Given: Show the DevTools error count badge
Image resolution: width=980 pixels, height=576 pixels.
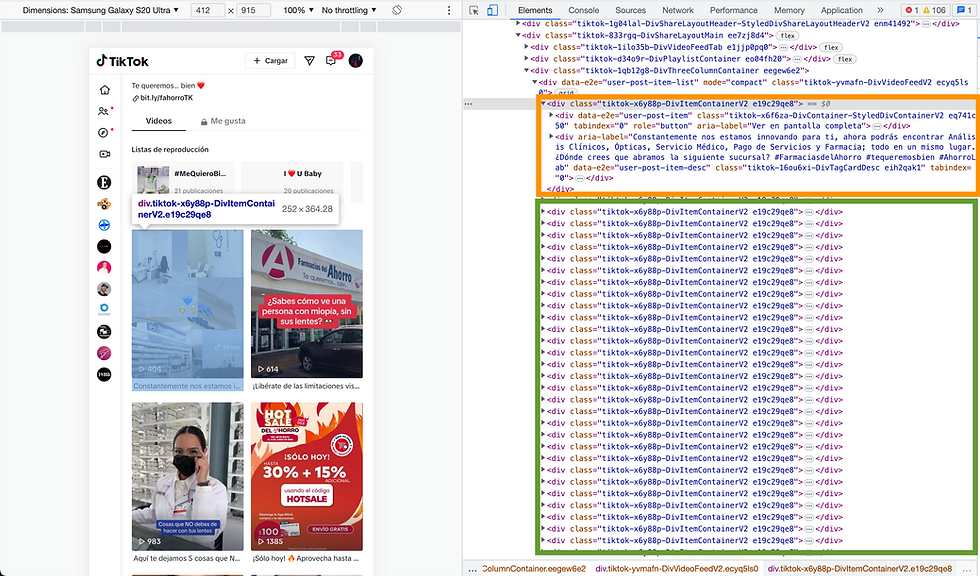Looking at the screenshot, I should coord(912,10).
